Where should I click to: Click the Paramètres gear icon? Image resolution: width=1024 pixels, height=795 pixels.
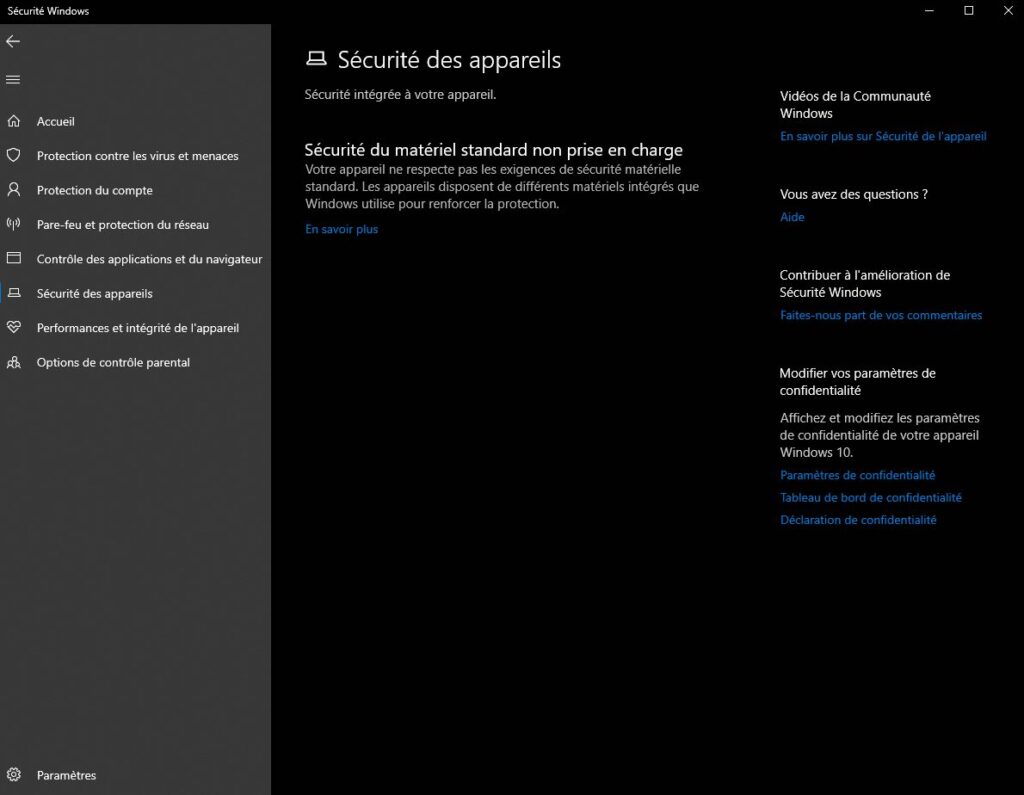point(14,775)
